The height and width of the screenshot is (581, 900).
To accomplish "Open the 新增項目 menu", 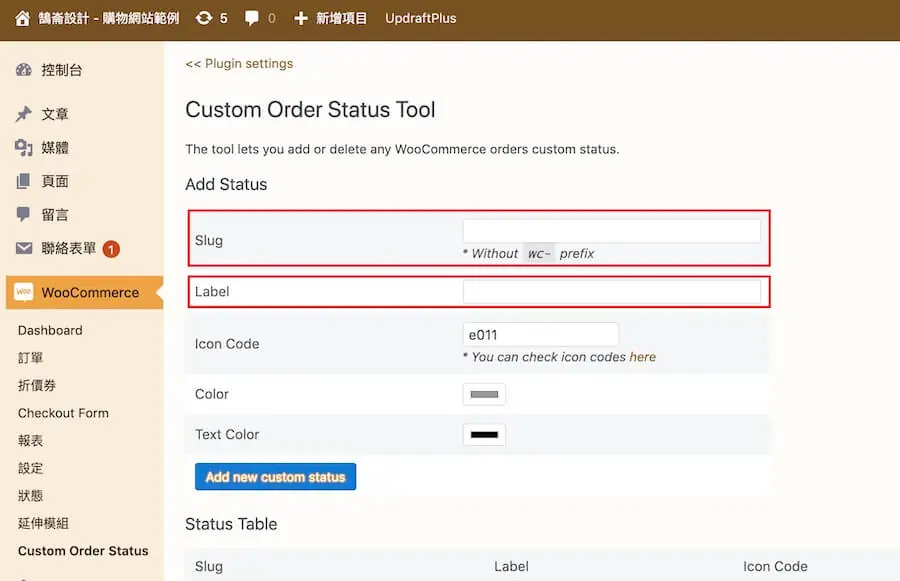I will click(342, 18).
